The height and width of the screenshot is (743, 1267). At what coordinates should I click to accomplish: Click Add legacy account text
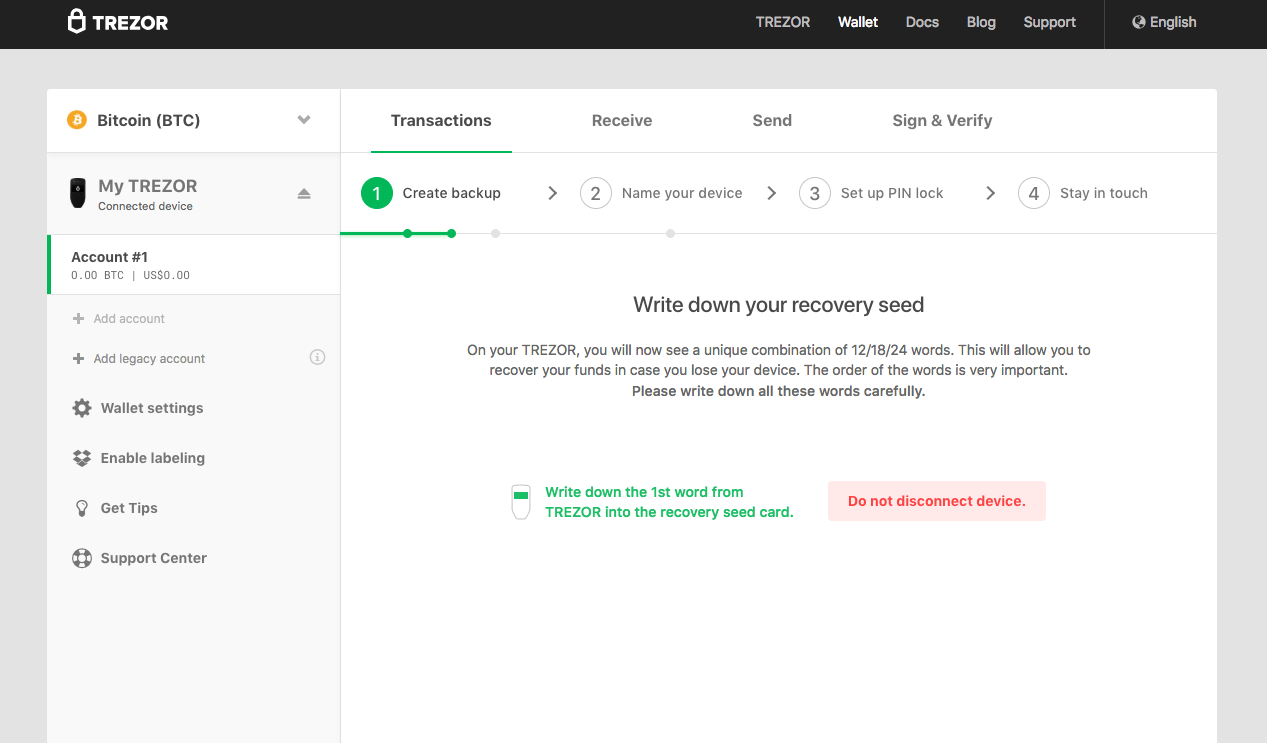[x=149, y=359]
